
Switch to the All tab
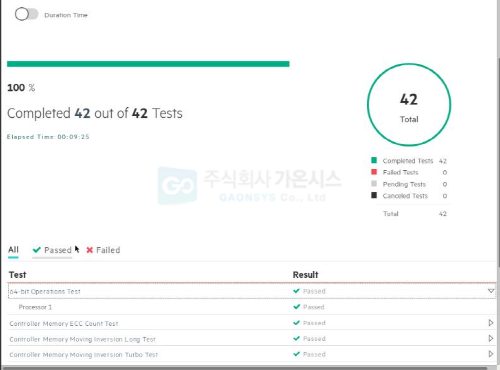(x=13, y=250)
